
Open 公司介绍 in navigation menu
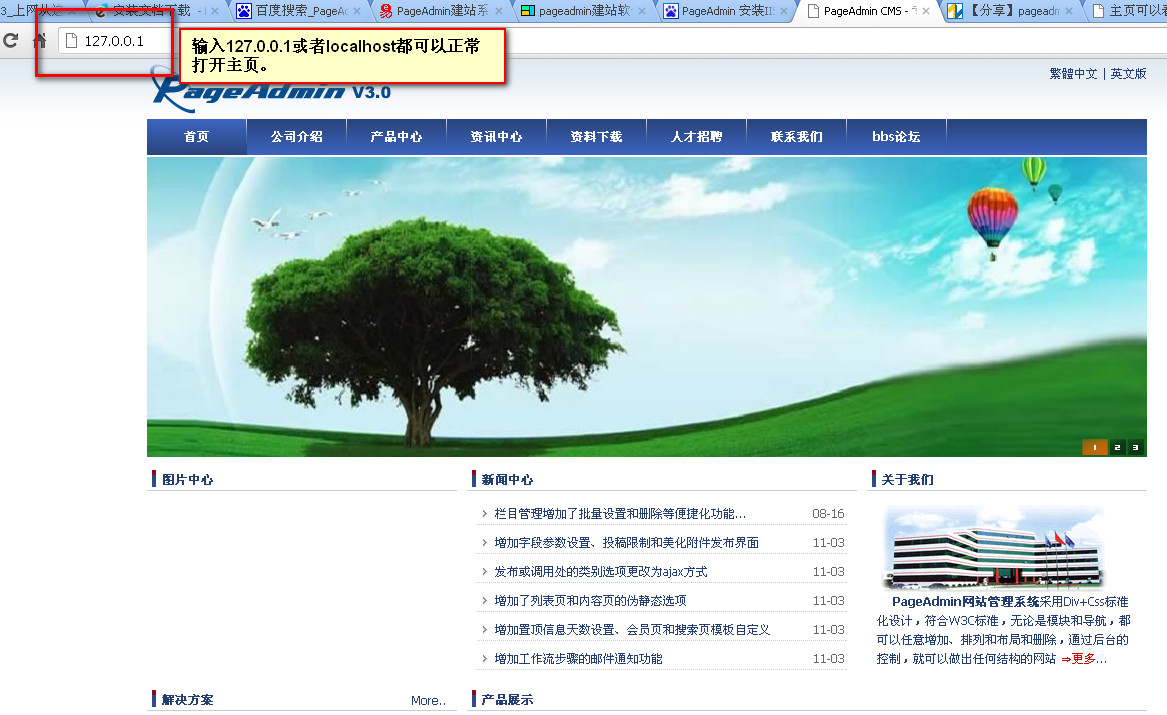pos(296,137)
